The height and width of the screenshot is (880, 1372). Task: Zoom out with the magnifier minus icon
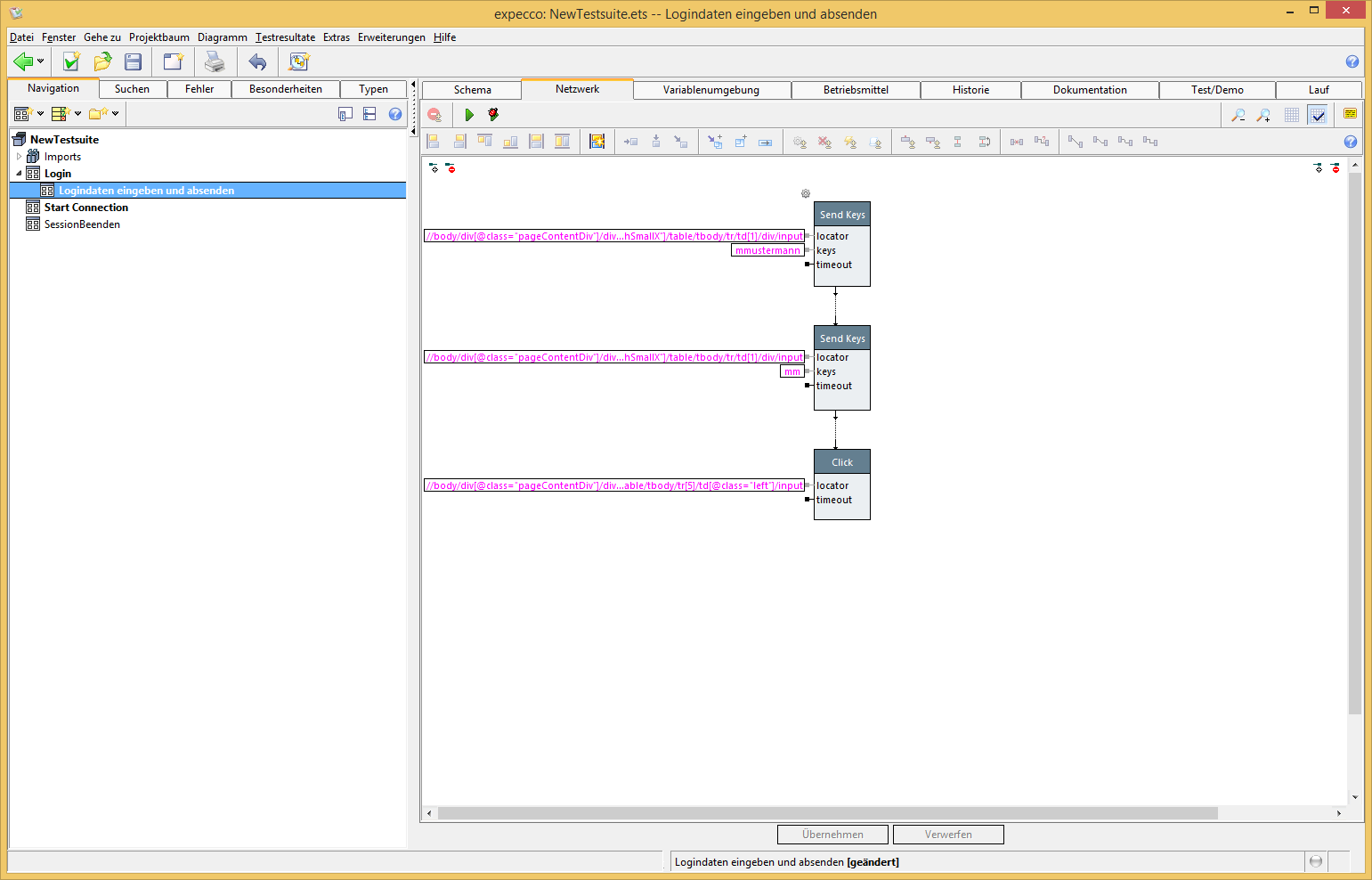click(x=1238, y=115)
